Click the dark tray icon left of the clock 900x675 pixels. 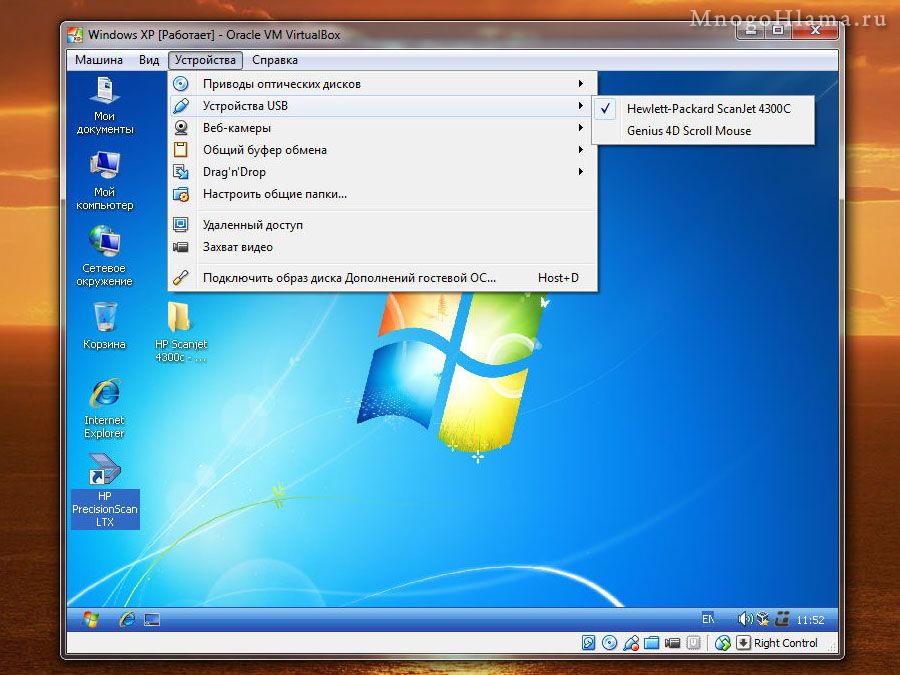point(782,619)
